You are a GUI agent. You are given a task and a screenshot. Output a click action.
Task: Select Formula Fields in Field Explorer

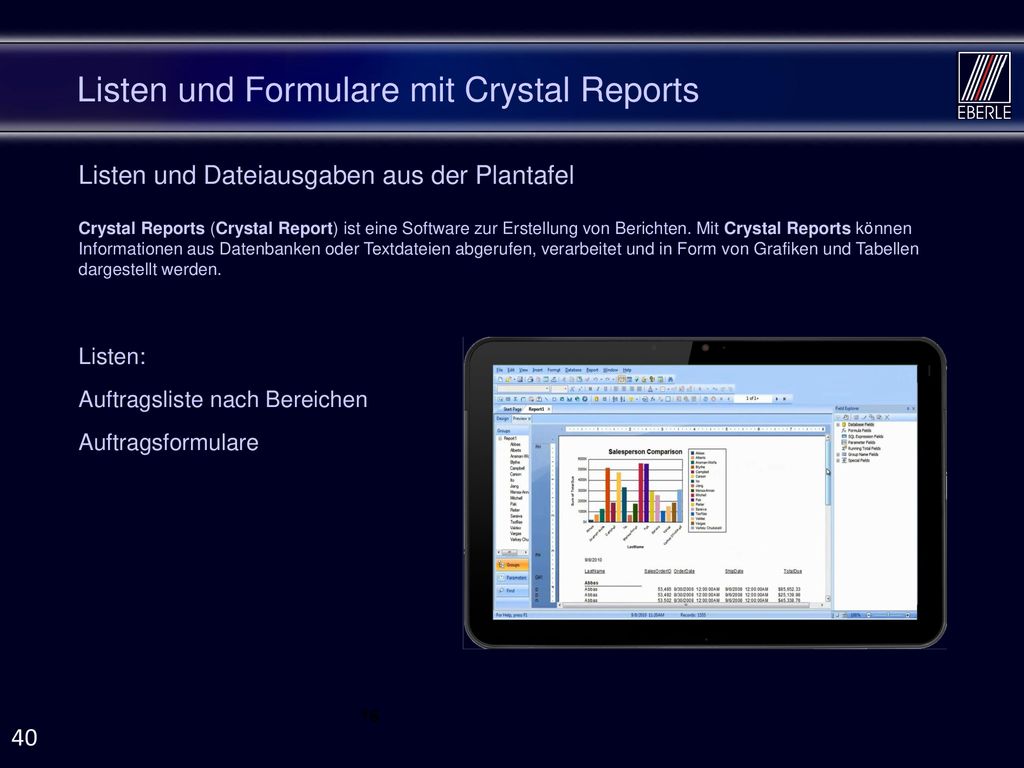click(x=859, y=430)
